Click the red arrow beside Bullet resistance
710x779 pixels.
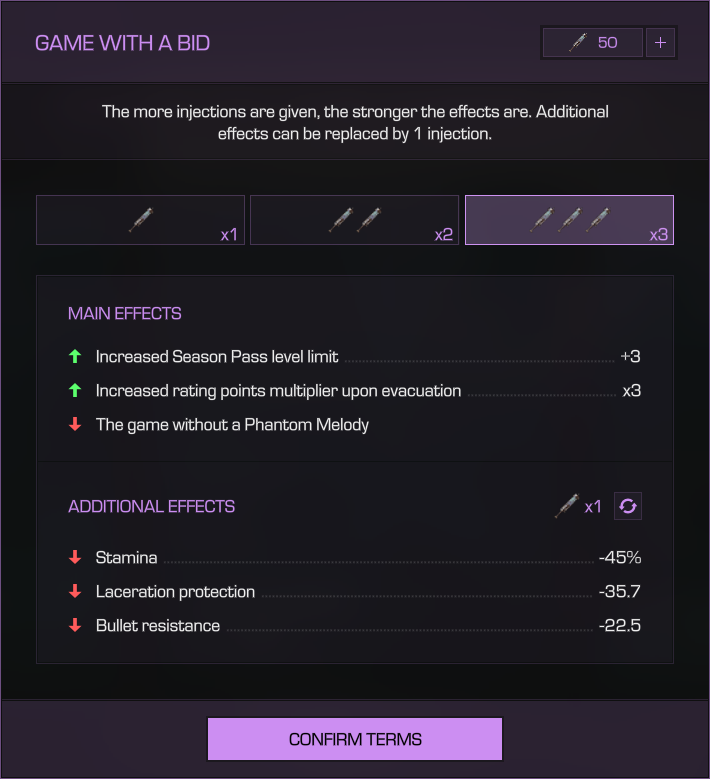click(75, 626)
